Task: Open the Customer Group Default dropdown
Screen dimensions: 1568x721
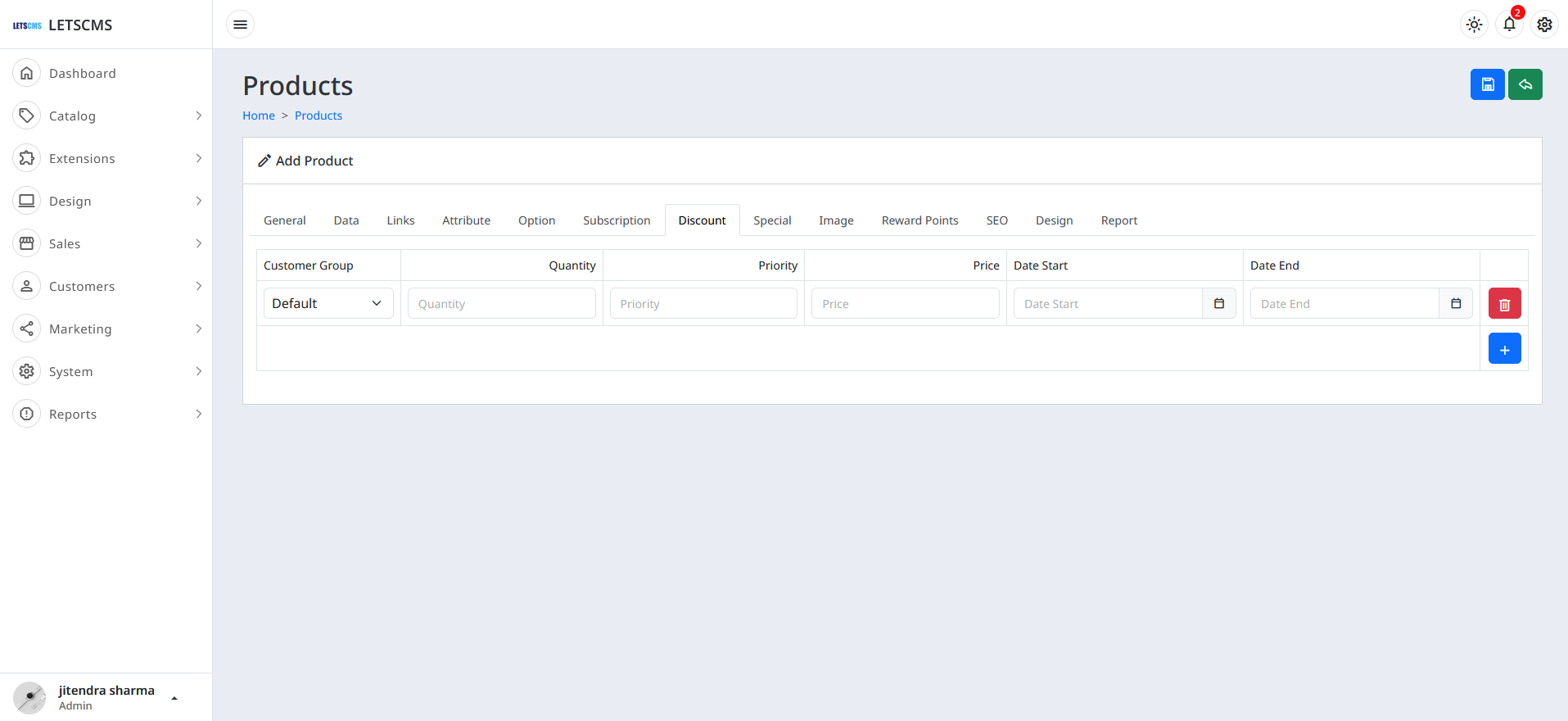Action: [328, 304]
